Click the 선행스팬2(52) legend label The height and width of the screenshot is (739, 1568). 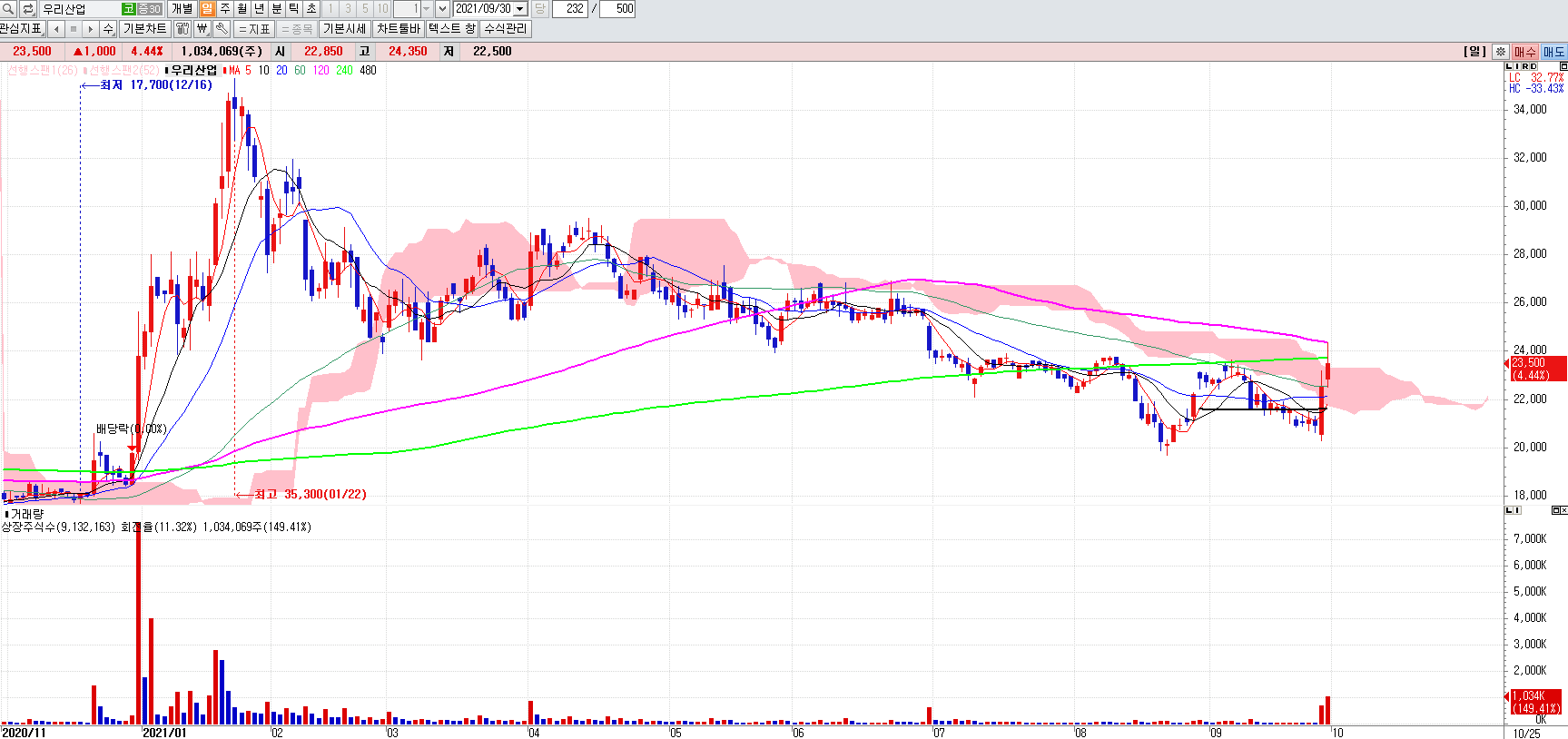point(123,70)
